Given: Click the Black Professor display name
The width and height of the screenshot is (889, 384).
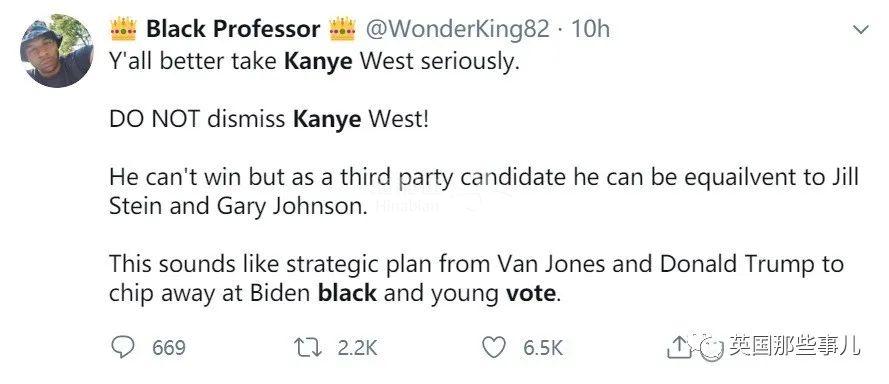Looking at the screenshot, I should click(x=233, y=29).
